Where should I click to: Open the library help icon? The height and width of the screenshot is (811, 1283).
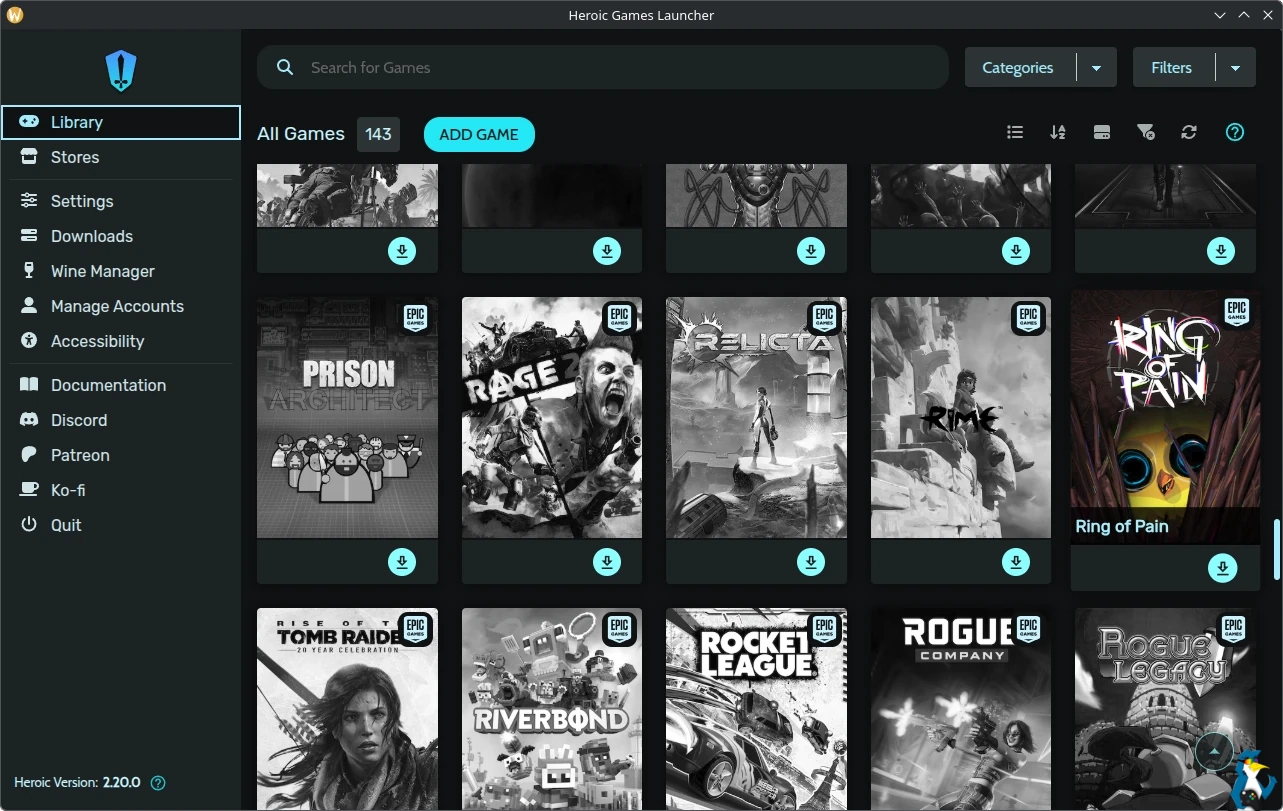tap(1235, 133)
